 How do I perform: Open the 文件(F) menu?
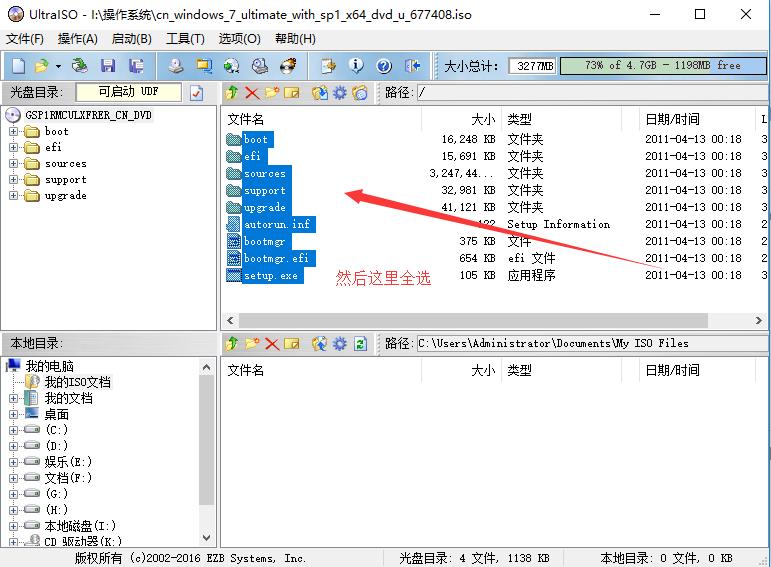tap(25, 39)
